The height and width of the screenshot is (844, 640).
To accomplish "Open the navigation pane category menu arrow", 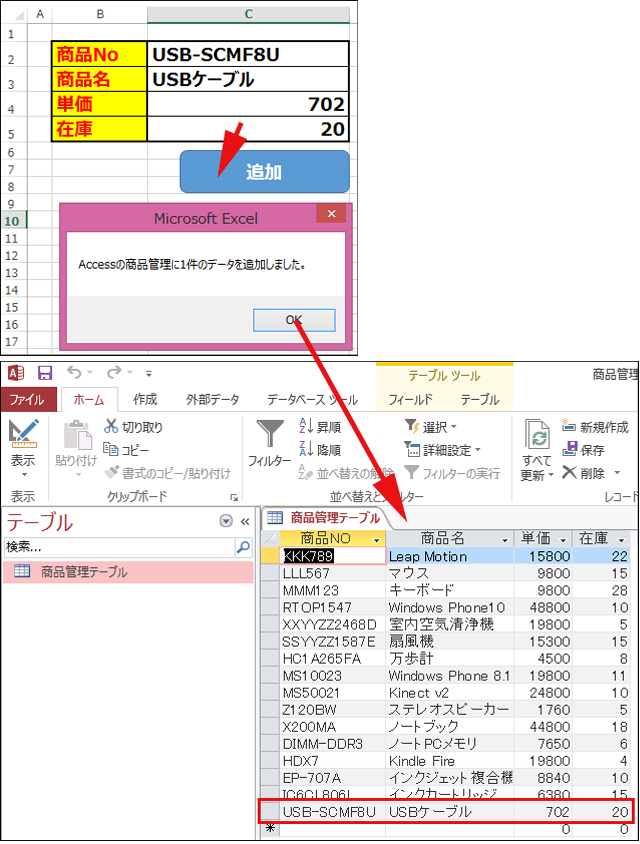I will (x=226, y=522).
